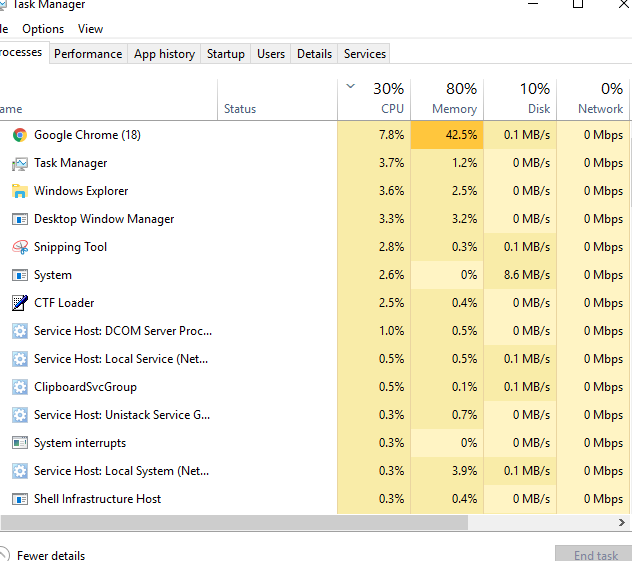Click the horizontal scrollbar thumb
Viewport: 632px width, 561px height.
pos(234,522)
